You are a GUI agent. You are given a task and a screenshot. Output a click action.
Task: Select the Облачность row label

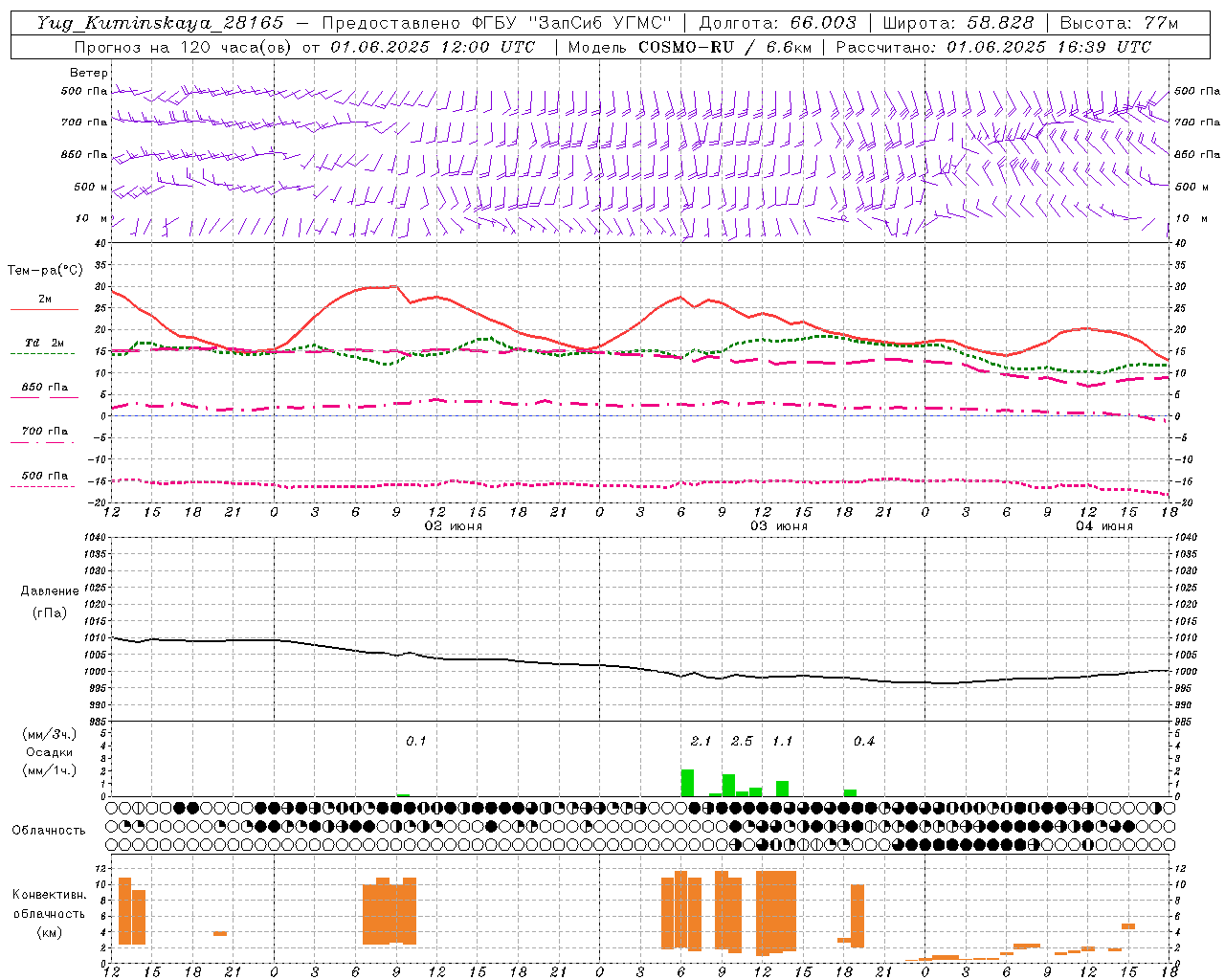pos(49,831)
